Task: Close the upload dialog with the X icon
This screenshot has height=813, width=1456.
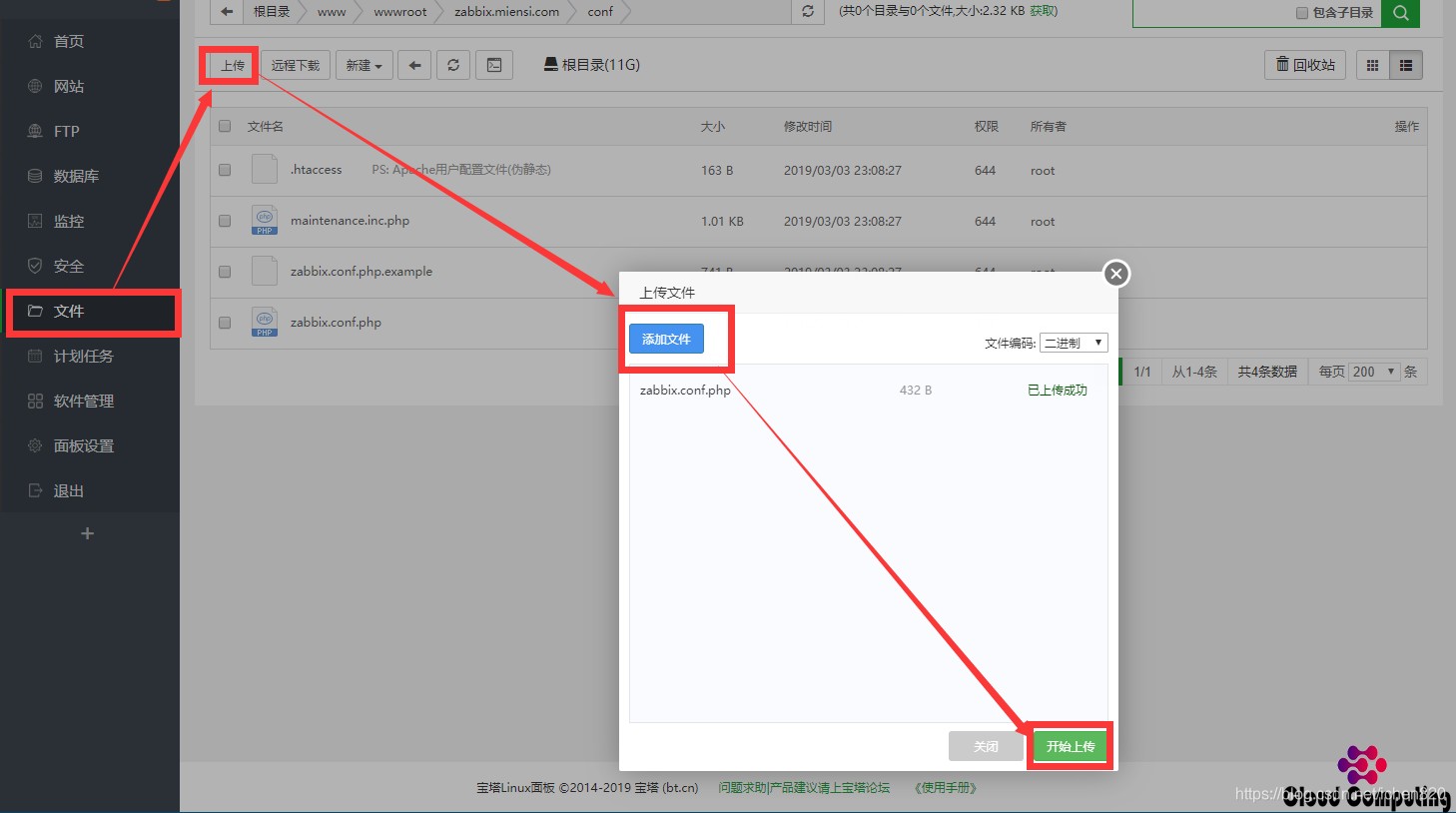Action: (1116, 274)
